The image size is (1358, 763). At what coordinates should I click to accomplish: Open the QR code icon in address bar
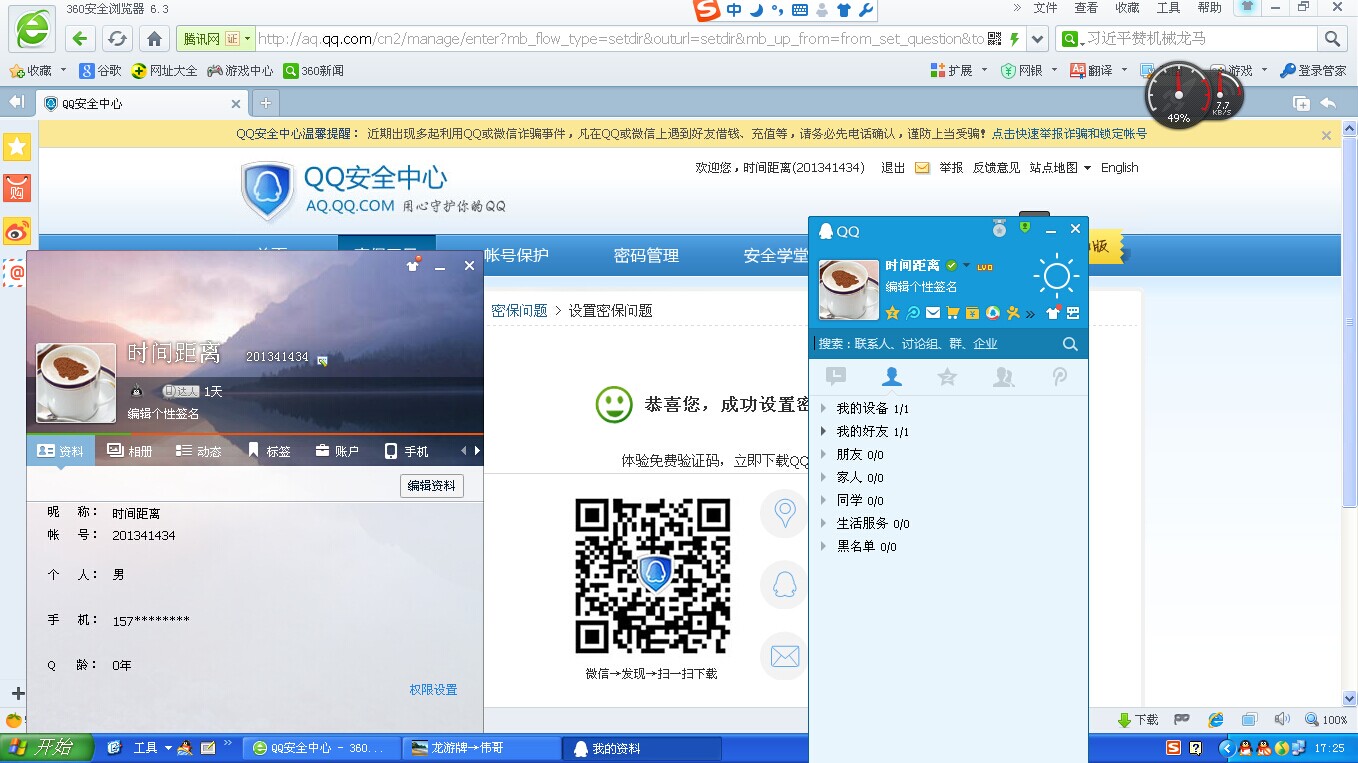(994, 39)
